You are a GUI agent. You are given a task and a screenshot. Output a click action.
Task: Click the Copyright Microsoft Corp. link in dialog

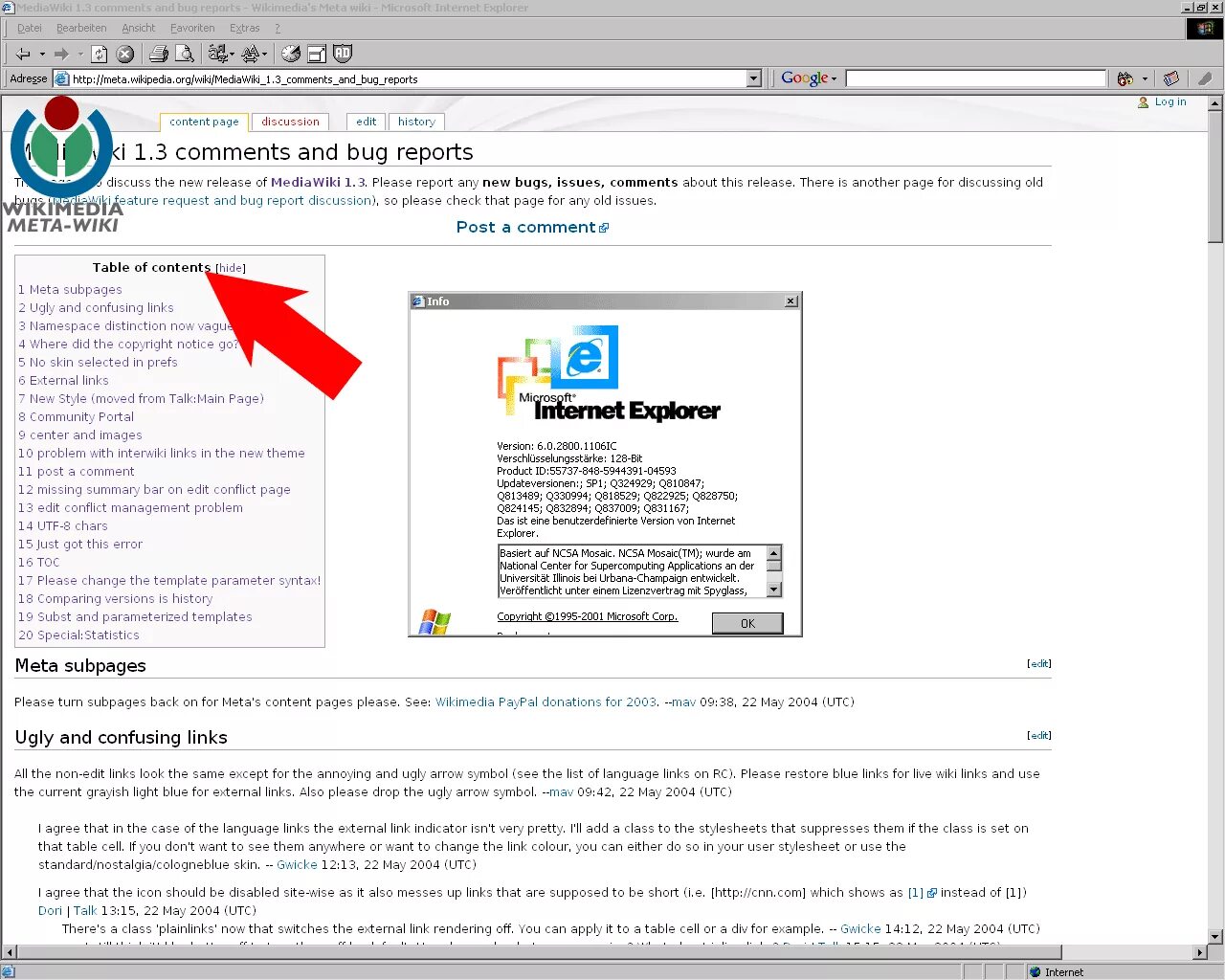(x=587, y=616)
